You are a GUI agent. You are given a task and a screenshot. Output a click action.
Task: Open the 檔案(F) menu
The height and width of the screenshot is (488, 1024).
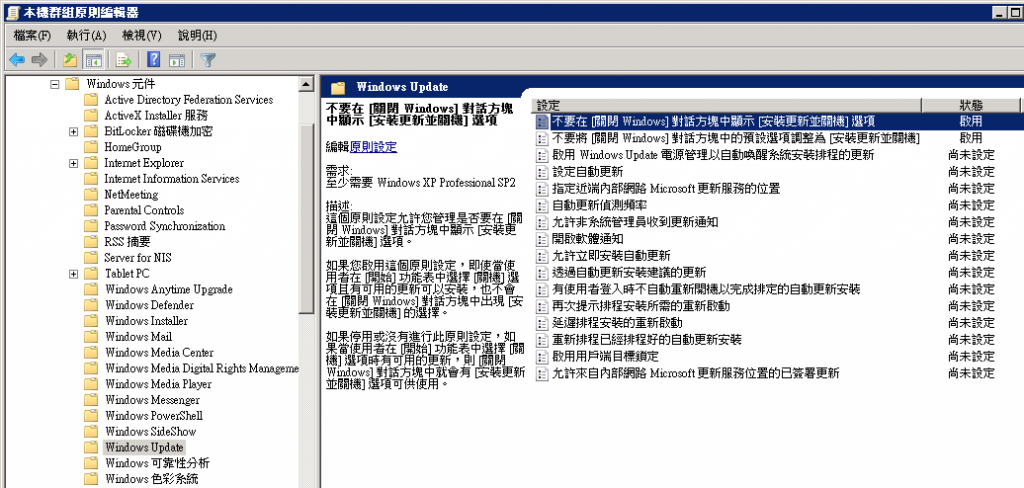(32, 36)
